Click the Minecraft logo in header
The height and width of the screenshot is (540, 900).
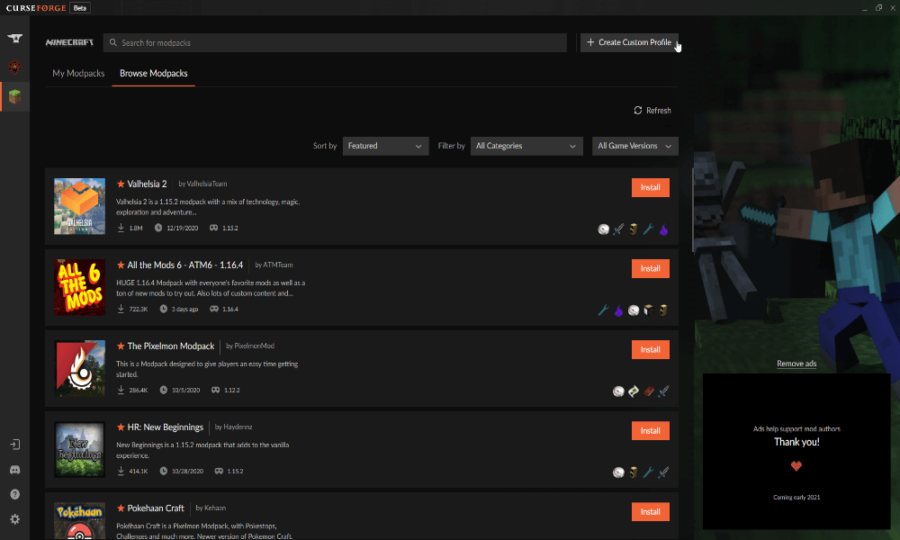click(69, 42)
